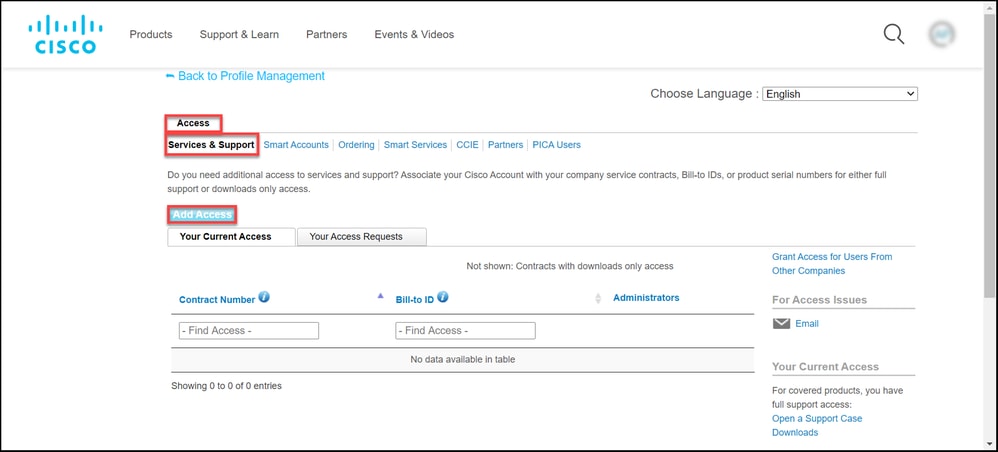Switch to Smart Accounts sub-tab
Image resolution: width=998 pixels, height=452 pixels.
pos(296,145)
